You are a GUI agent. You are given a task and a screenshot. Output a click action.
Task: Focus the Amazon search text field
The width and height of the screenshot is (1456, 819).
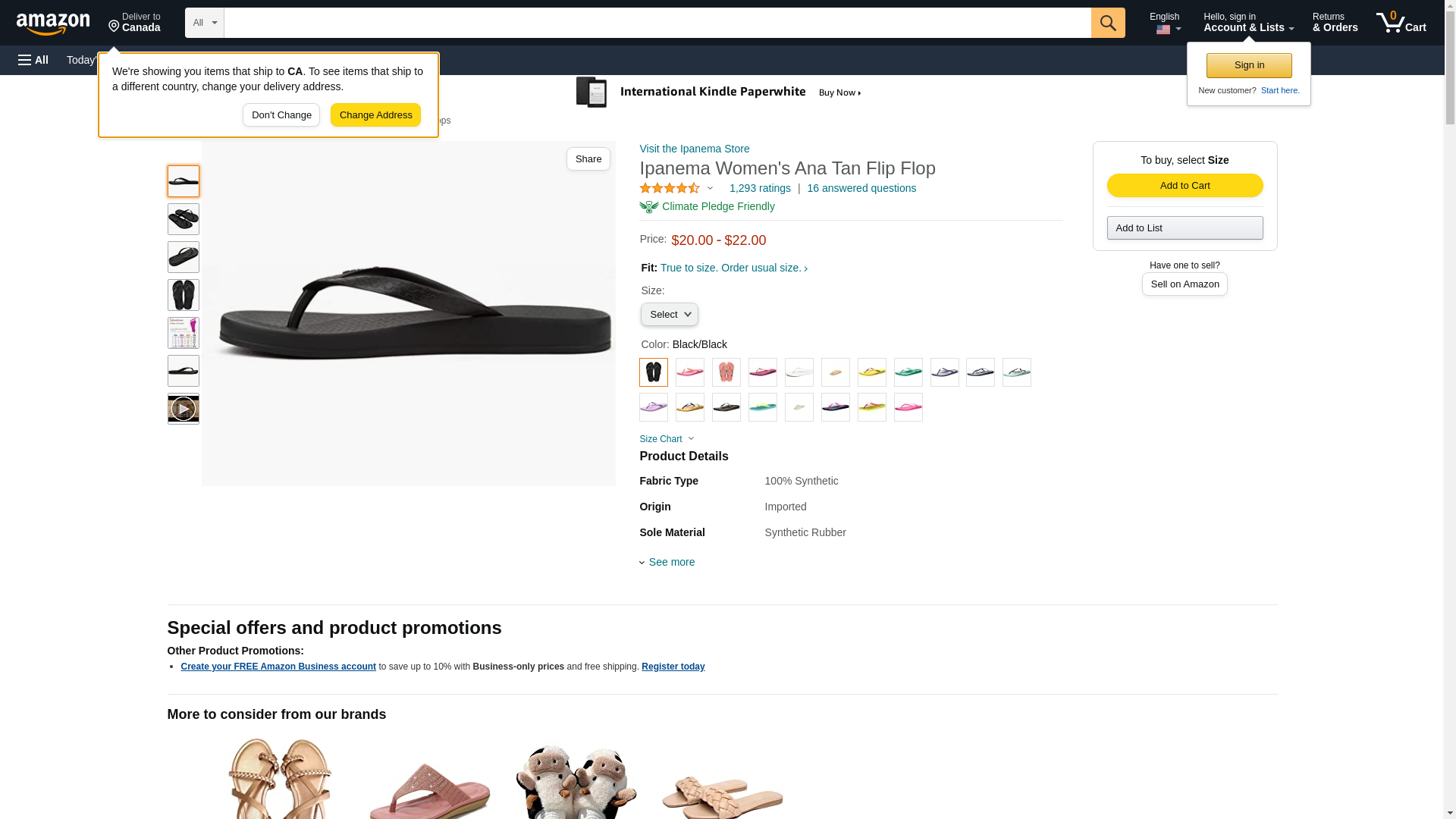click(657, 23)
